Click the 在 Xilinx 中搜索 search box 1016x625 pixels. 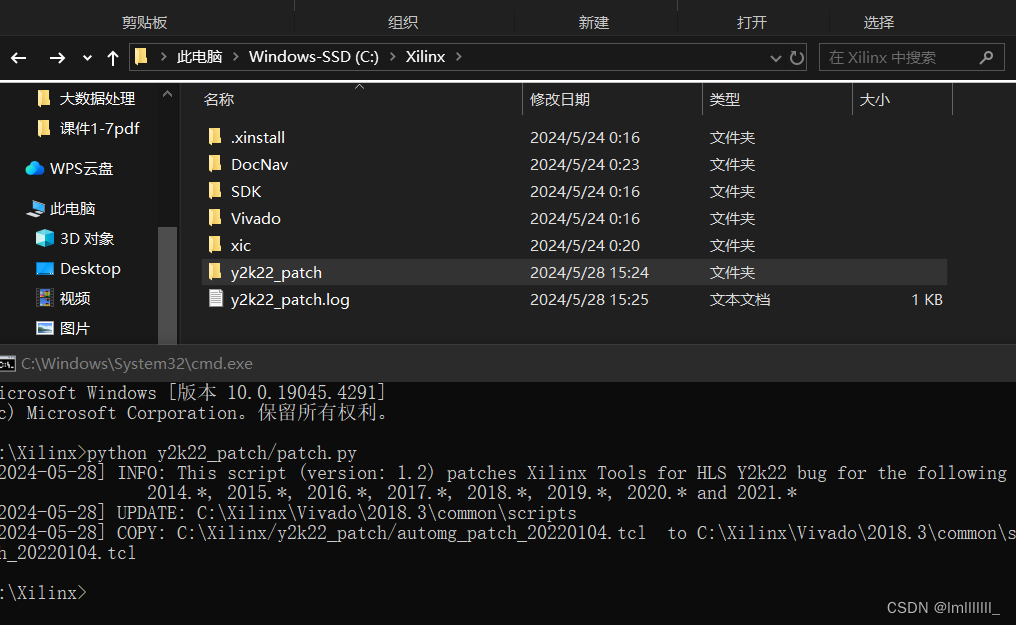coord(912,58)
